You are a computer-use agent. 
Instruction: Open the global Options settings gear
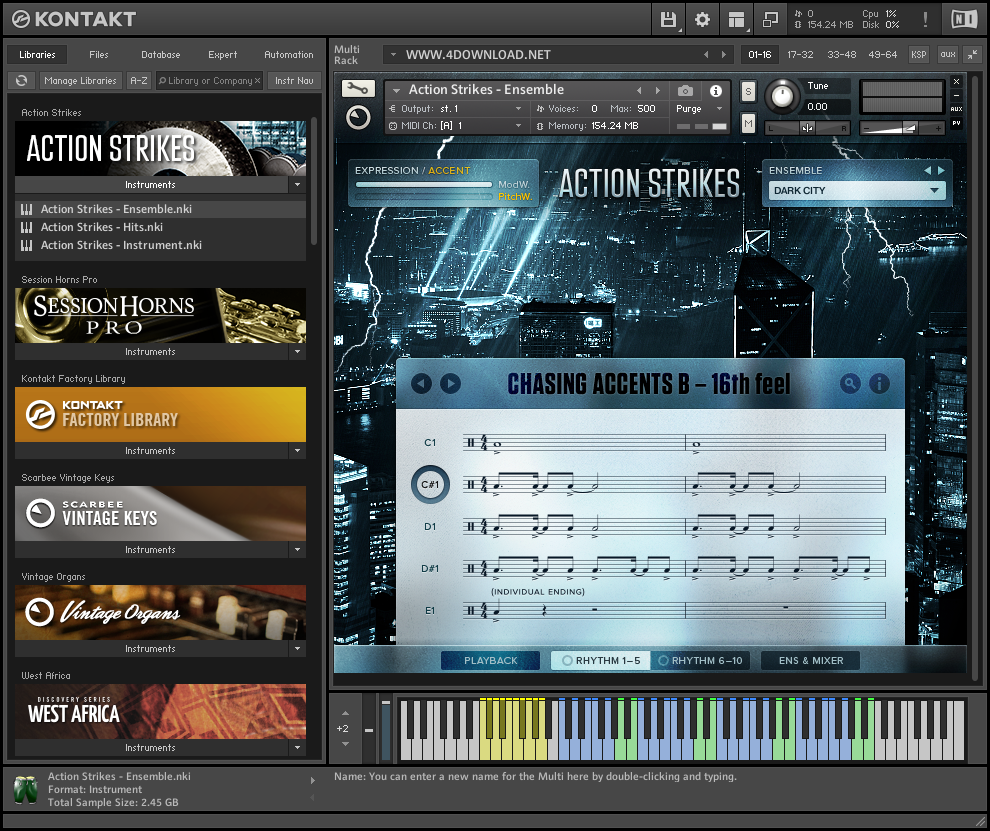point(702,18)
